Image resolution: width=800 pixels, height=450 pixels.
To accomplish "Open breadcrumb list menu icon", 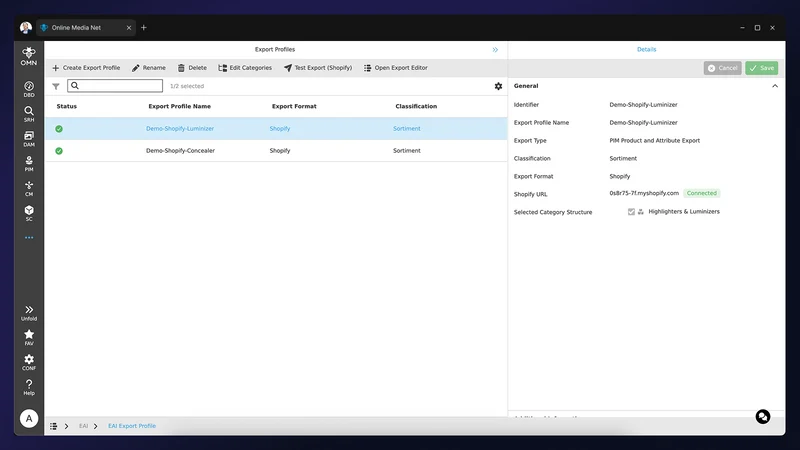I will click(x=54, y=426).
